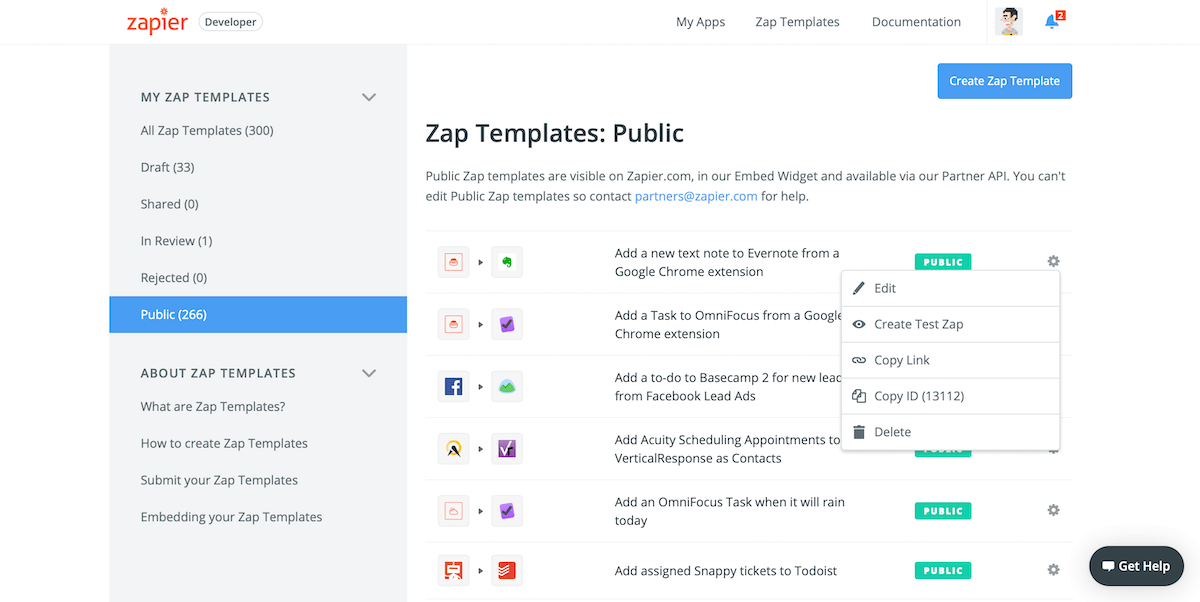The image size is (1200, 602).
Task: Click Chrome extension icon in Evernote row
Action: pyautogui.click(x=453, y=262)
